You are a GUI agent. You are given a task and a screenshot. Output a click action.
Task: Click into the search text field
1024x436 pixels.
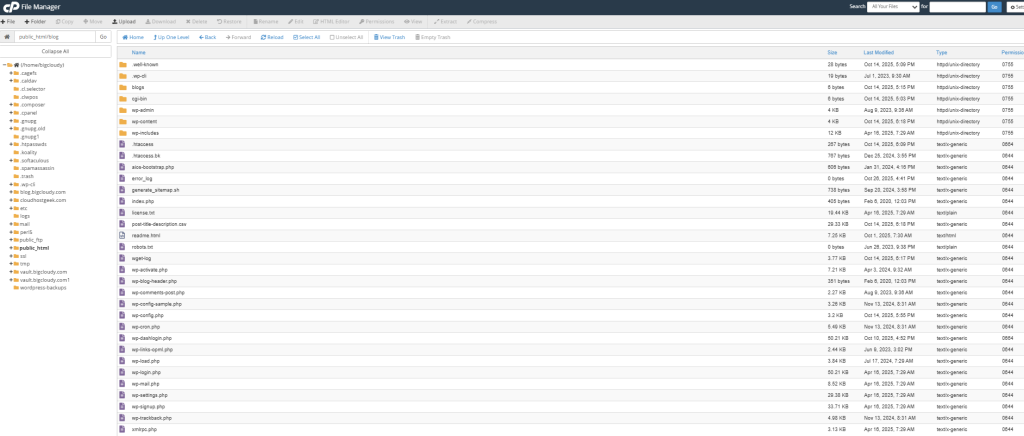(x=957, y=6)
